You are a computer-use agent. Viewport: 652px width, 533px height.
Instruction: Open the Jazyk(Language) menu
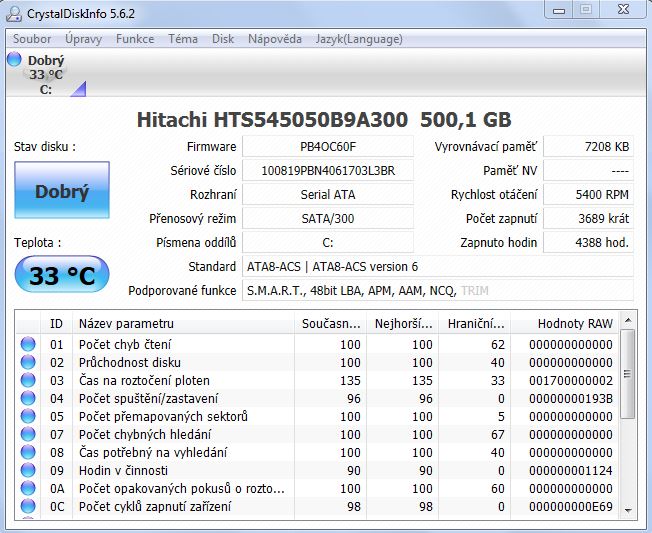358,39
